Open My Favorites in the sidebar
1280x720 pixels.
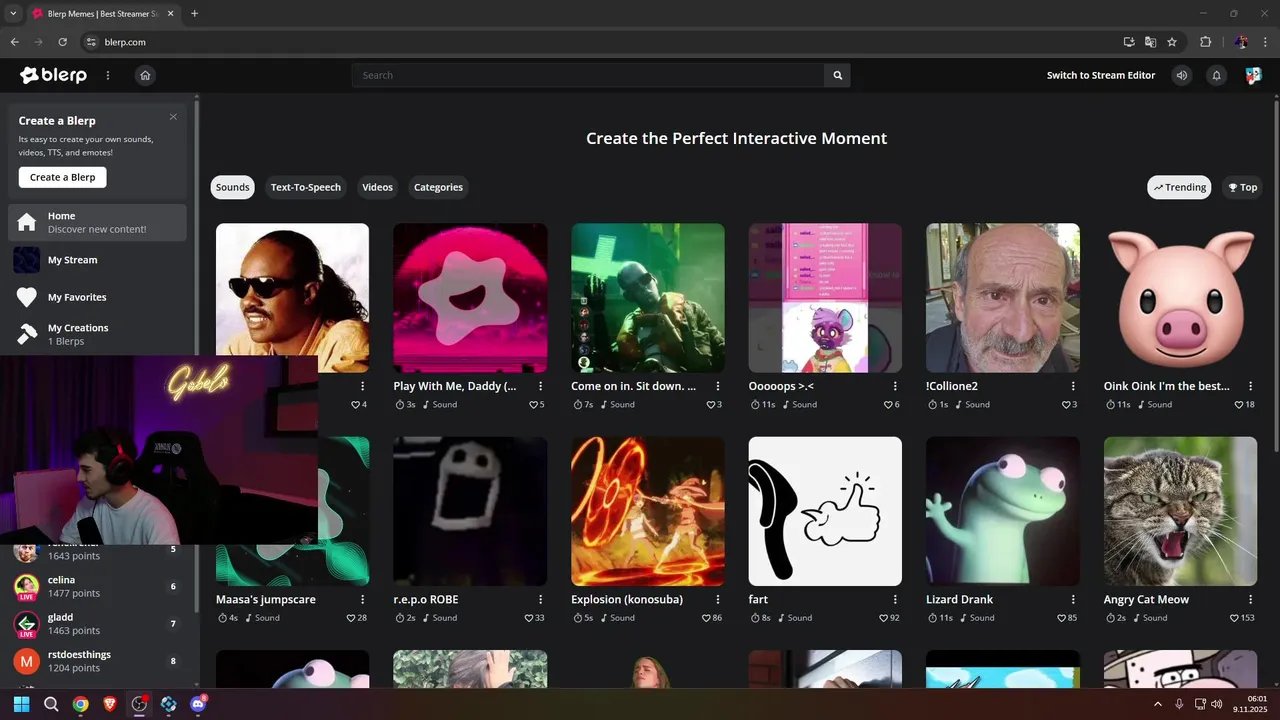point(97,297)
